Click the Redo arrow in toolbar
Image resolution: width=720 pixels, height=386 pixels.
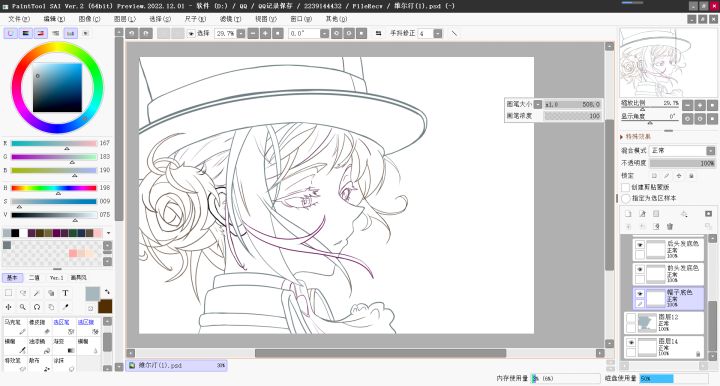click(146, 34)
